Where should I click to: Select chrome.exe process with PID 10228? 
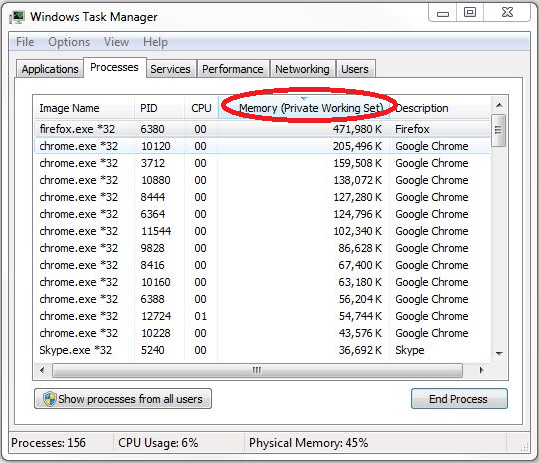(262, 333)
